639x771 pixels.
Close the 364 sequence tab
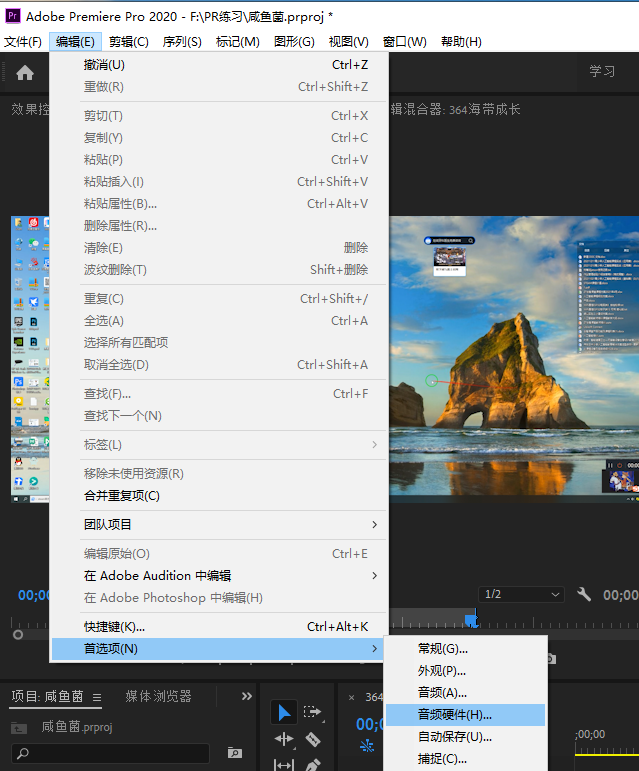(351, 697)
